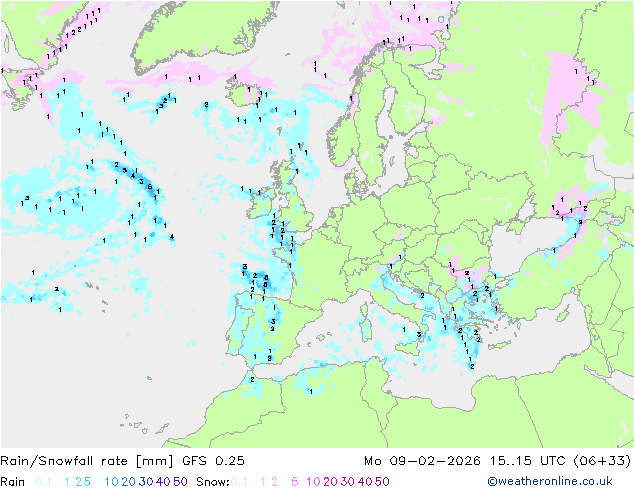Click the 'Snow:' legend label
The image size is (634, 490).
tap(213, 482)
